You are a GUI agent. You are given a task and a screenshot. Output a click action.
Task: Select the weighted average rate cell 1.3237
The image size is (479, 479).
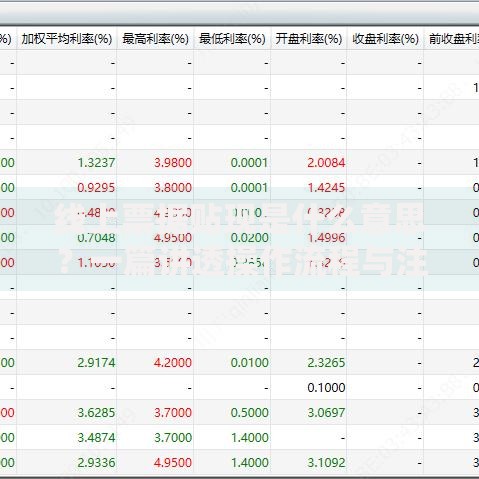click(96, 163)
